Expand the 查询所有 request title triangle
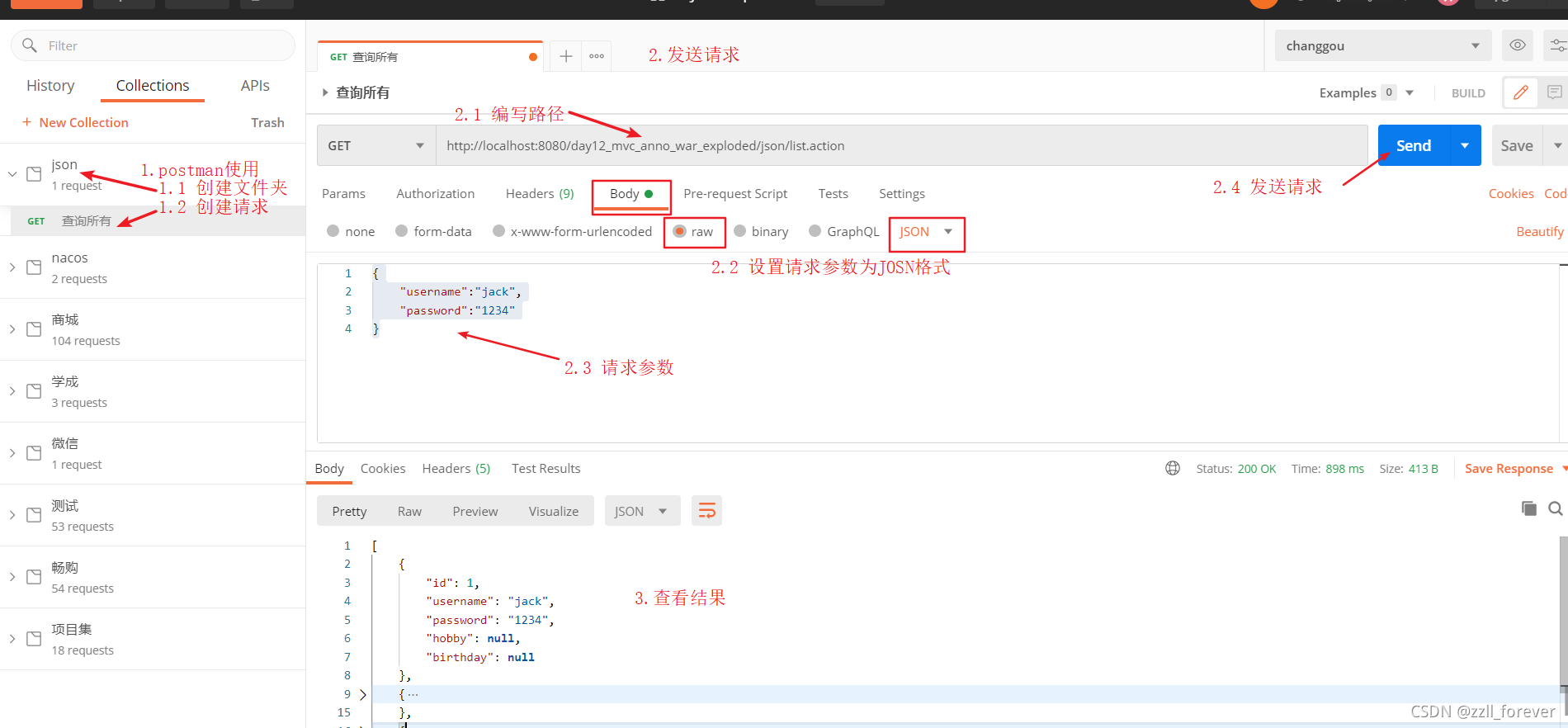This screenshot has height=728, width=1568. (x=325, y=92)
